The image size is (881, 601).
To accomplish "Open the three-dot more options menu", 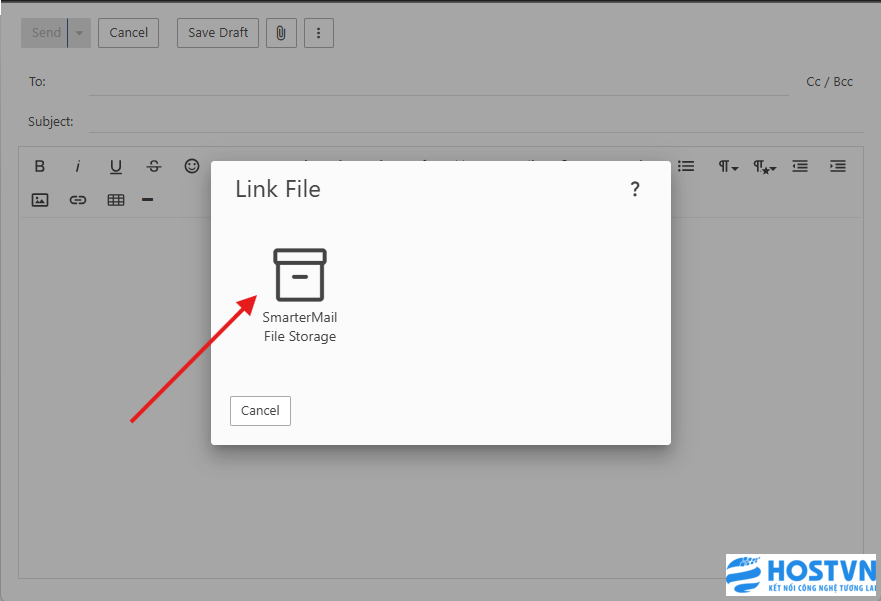I will (318, 33).
